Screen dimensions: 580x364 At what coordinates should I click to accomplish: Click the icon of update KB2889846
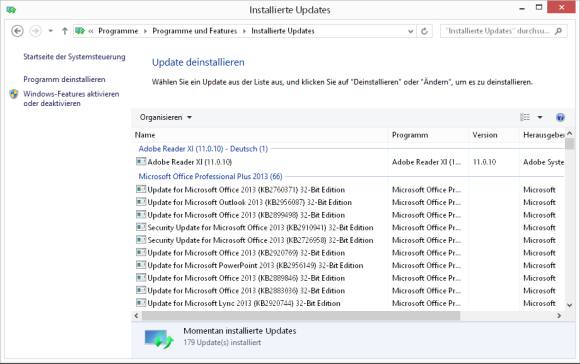point(141,277)
